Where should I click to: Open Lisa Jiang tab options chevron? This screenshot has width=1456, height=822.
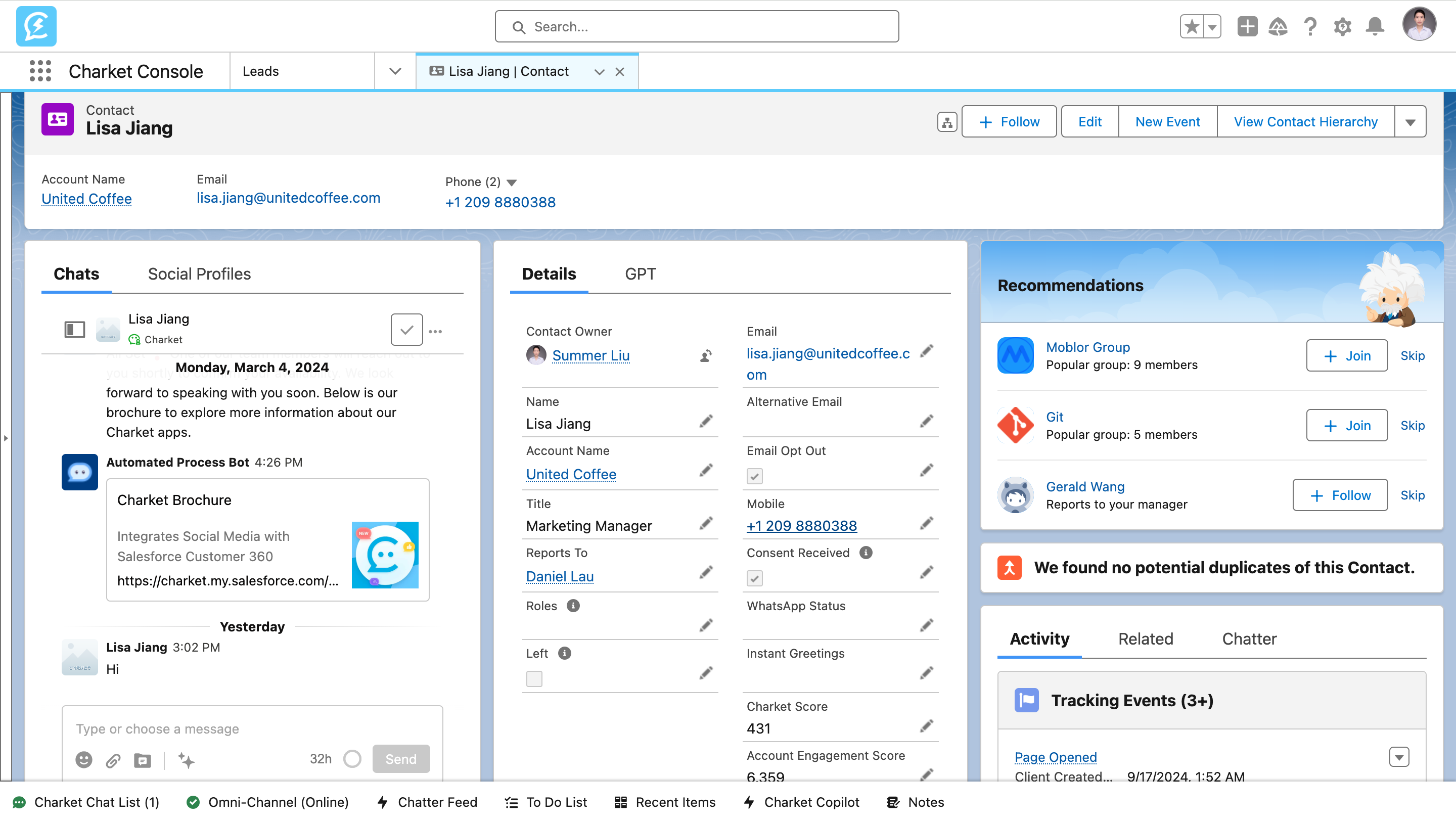click(599, 71)
